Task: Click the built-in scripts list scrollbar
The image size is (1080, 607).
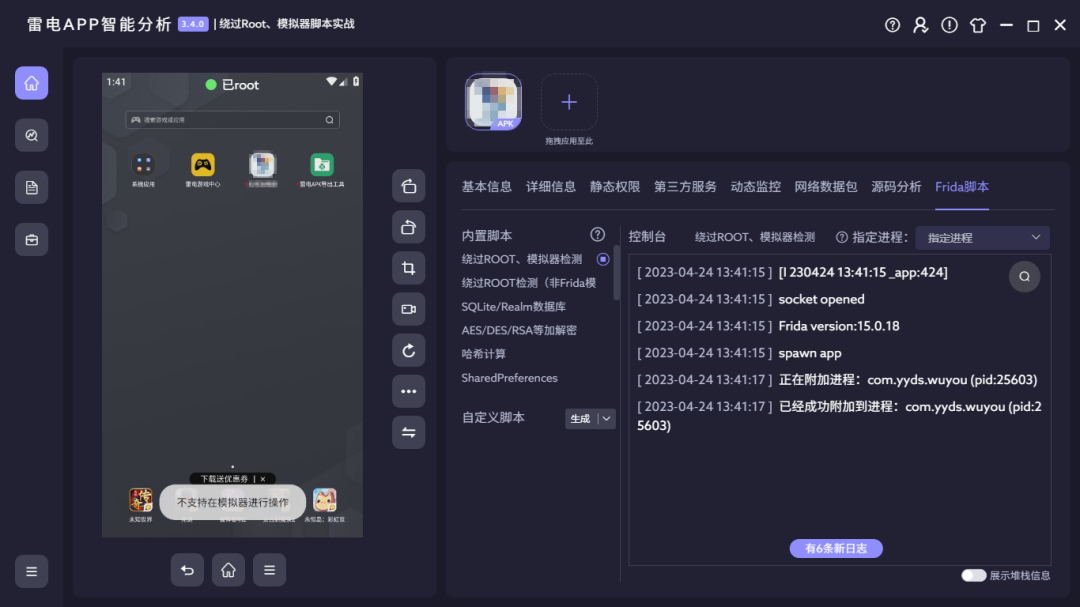Action: pos(616,274)
